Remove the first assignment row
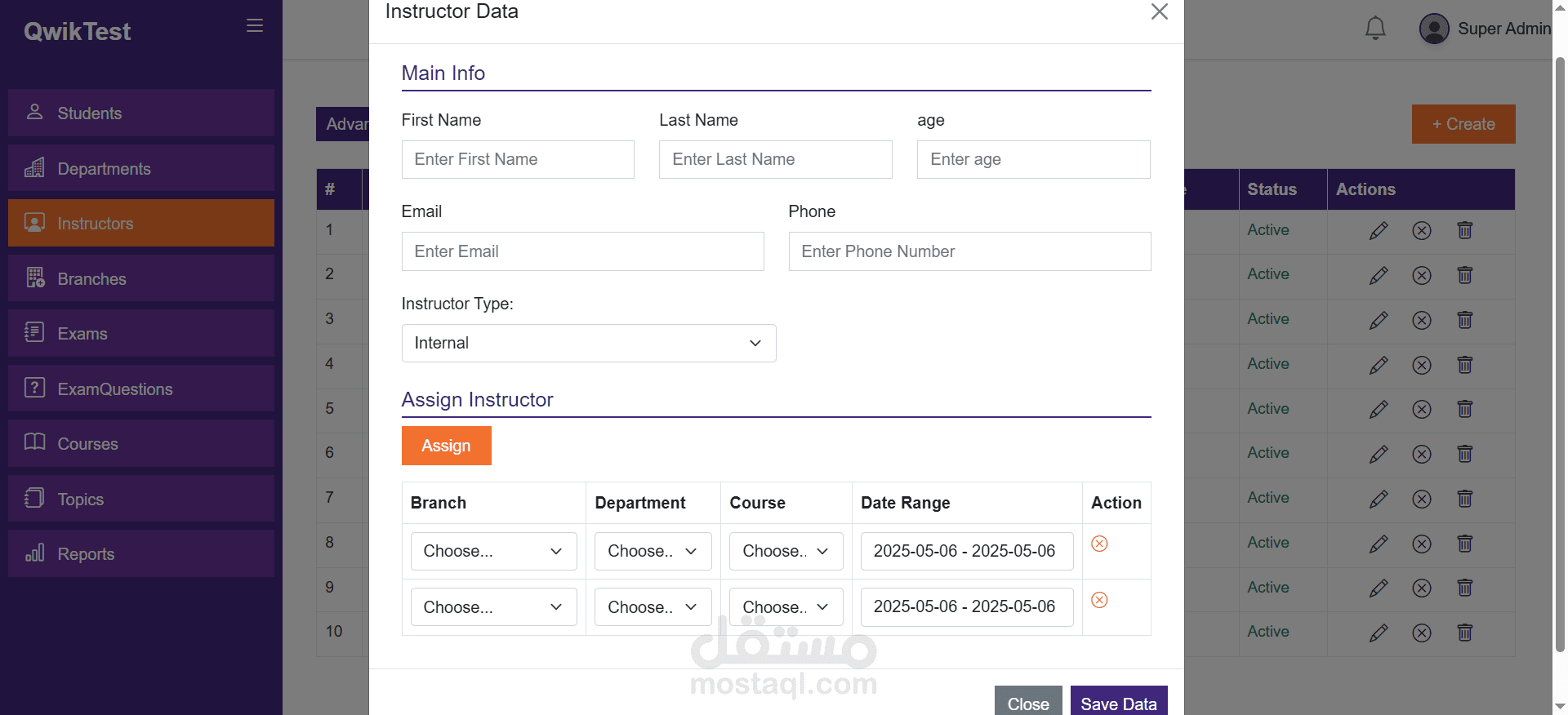Viewport: 1568px width, 715px height. [x=1099, y=544]
